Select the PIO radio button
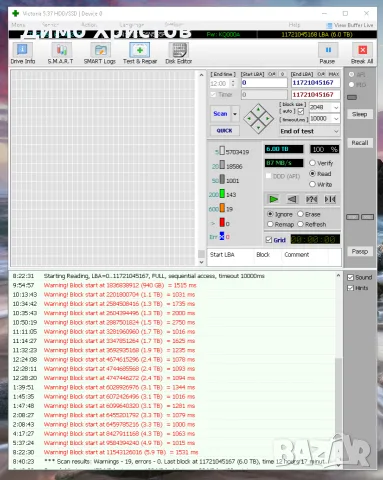This screenshot has height=480, width=383. point(351,85)
